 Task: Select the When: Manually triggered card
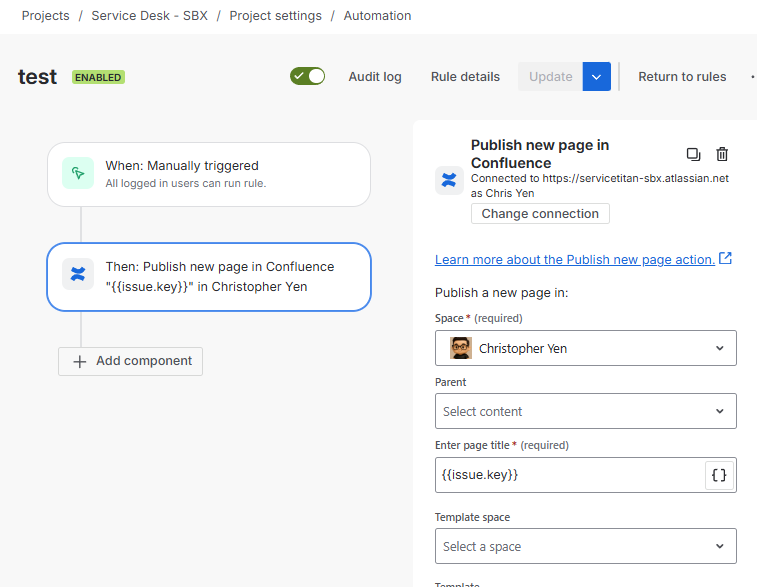tap(209, 174)
